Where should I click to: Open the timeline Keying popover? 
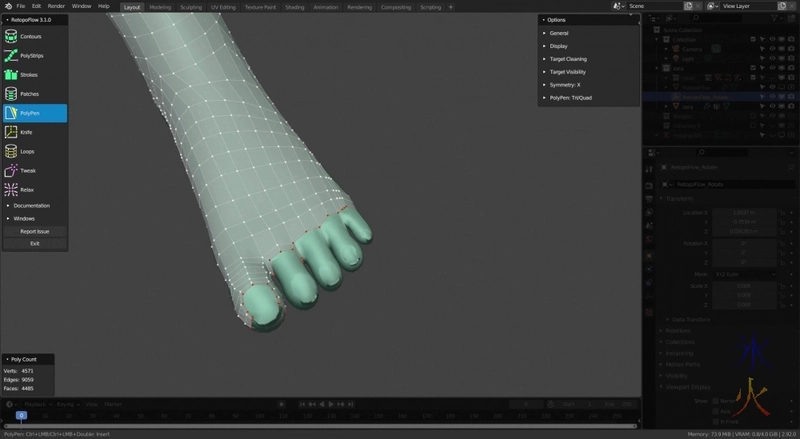click(67, 404)
